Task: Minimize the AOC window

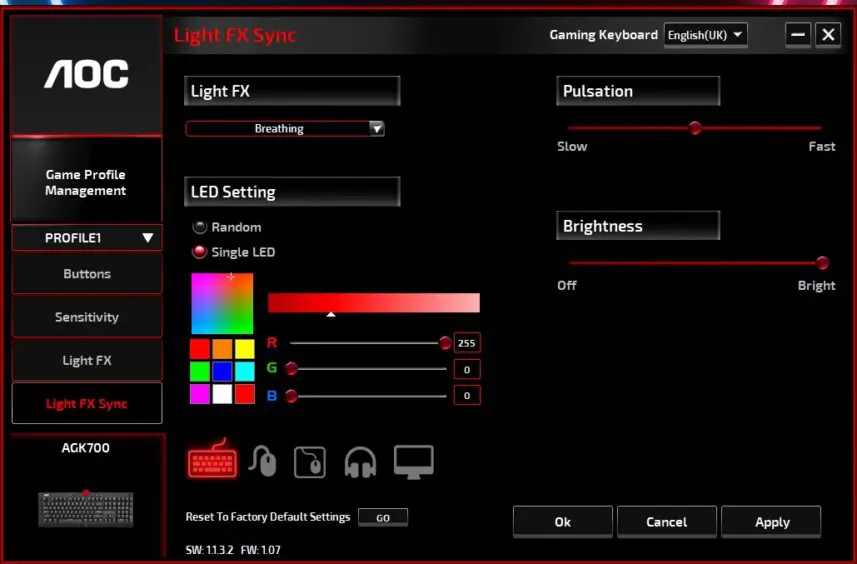Action: point(797,35)
